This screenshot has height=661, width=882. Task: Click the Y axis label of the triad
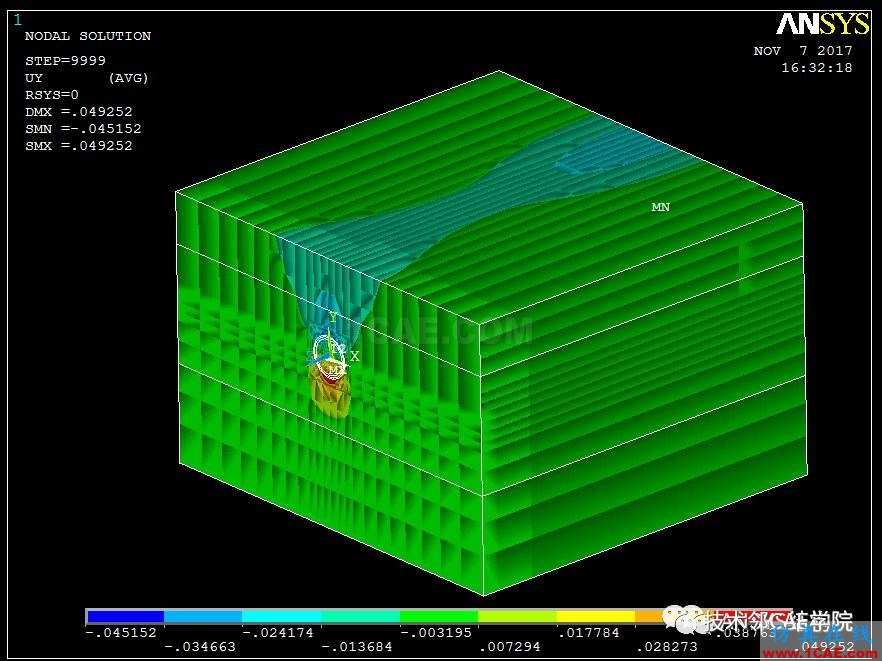(333, 318)
